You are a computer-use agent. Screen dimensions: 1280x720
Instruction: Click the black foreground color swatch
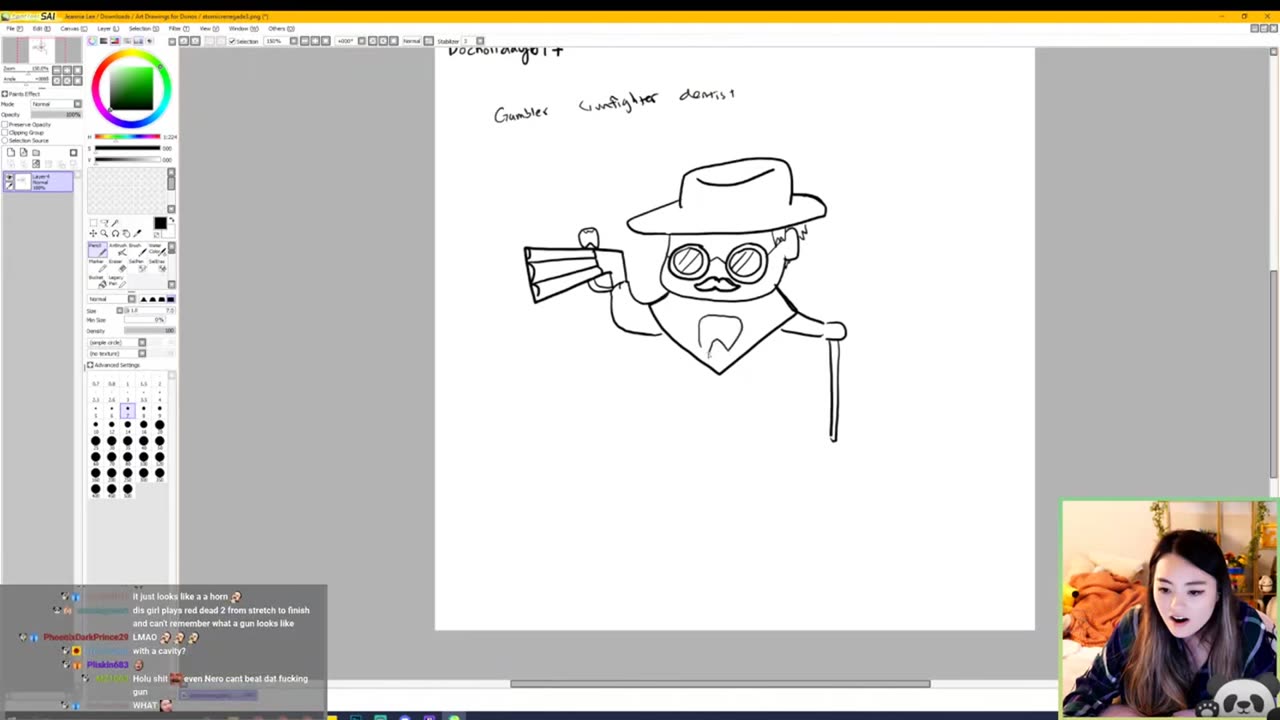(x=160, y=223)
